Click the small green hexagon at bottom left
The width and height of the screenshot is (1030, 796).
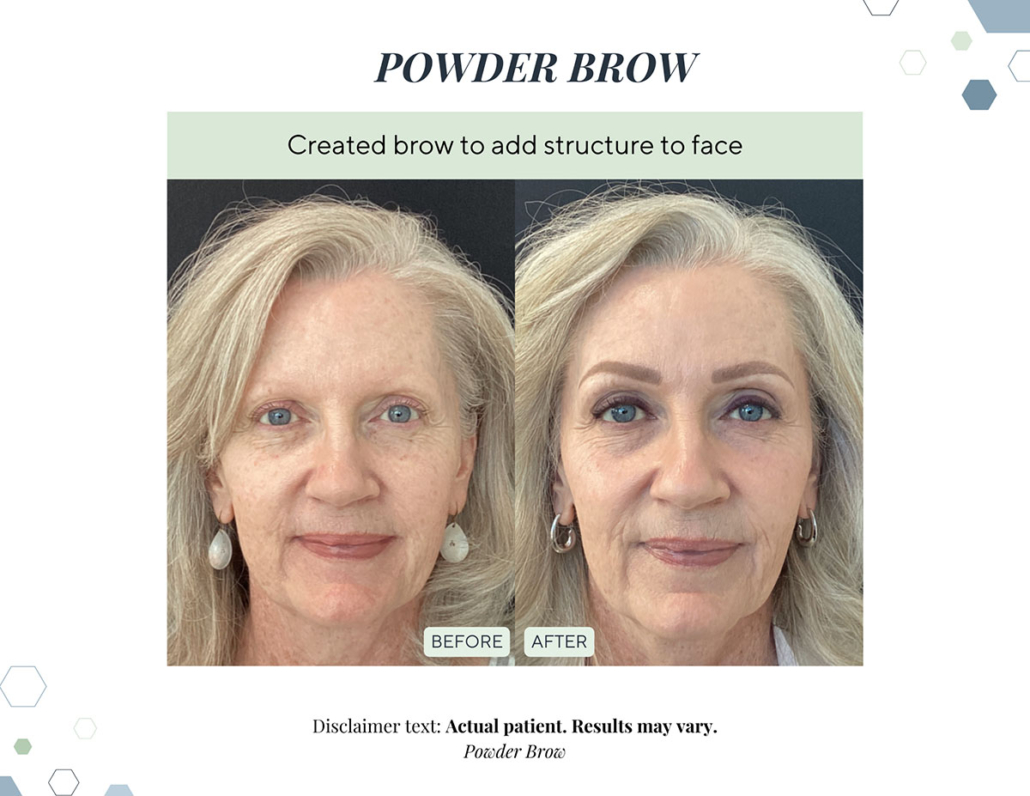(x=22, y=746)
